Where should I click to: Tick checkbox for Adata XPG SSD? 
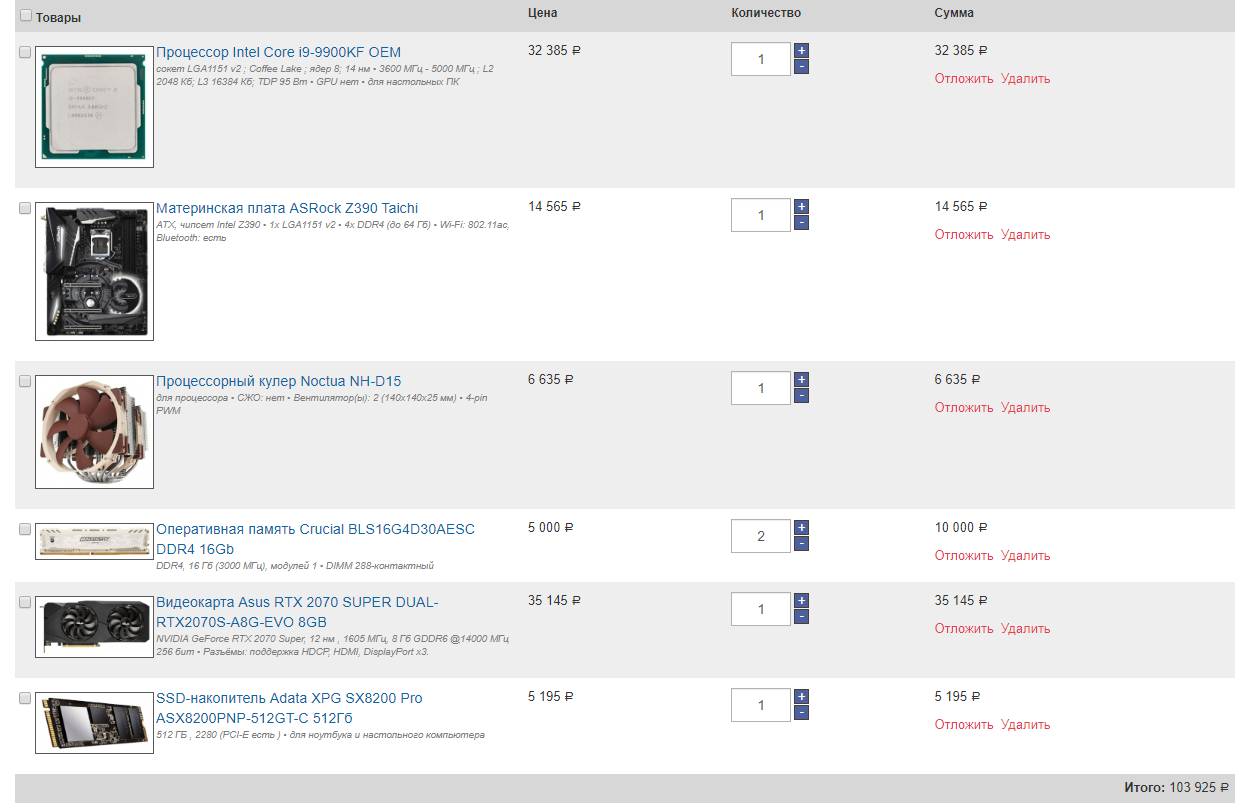pyautogui.click(x=25, y=699)
